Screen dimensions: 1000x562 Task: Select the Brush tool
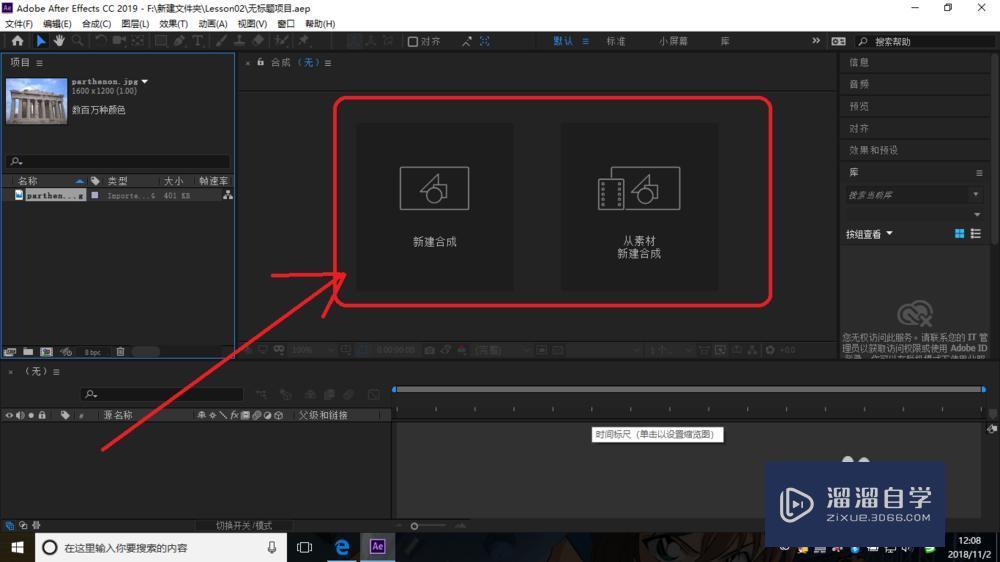[x=221, y=41]
